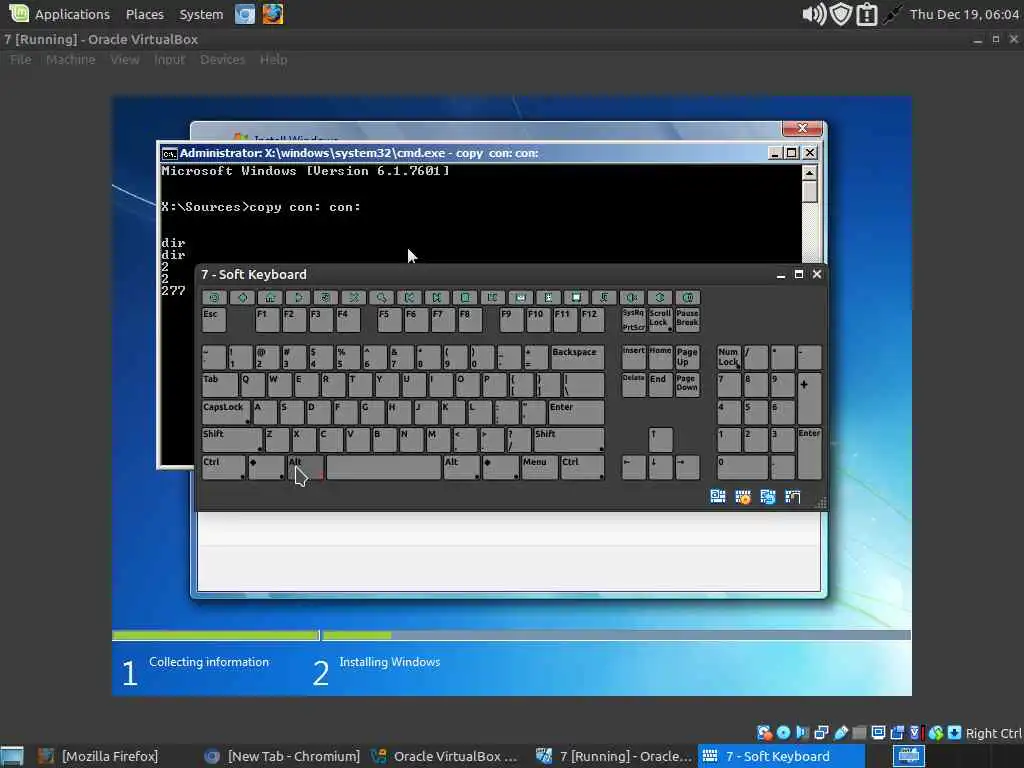1024x768 pixels.
Task: Click the Home multimedia key icon
Action: point(270,298)
